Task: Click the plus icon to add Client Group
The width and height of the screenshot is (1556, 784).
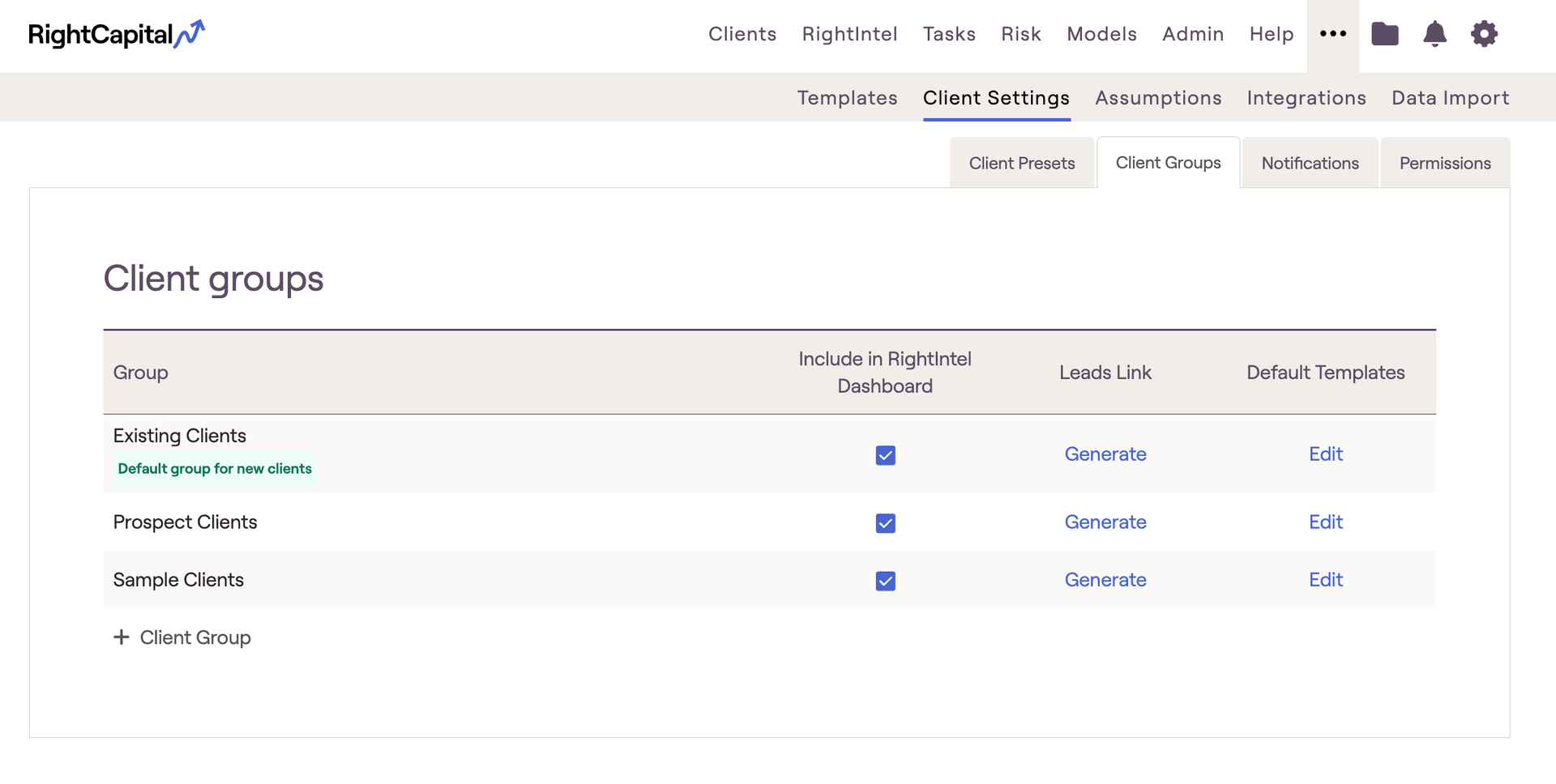Action: [122, 637]
